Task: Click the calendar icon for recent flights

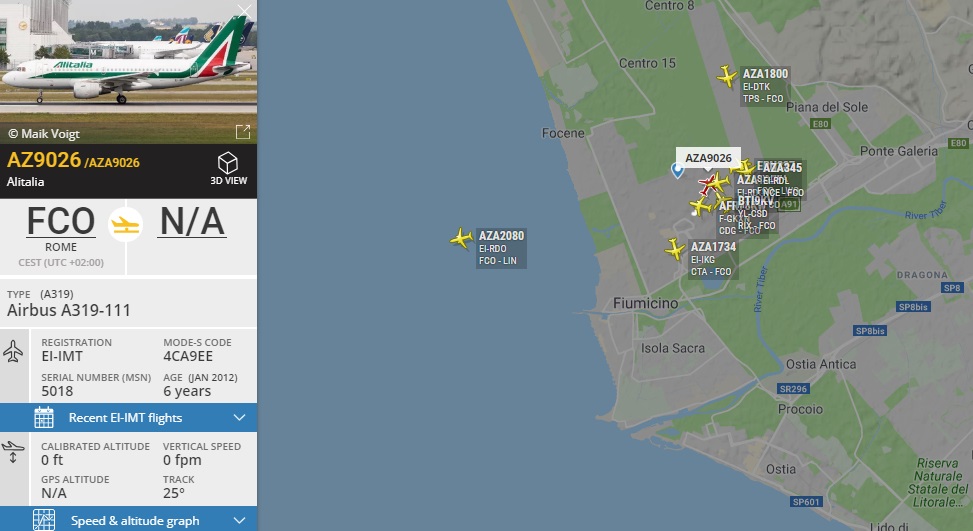Action: pyautogui.click(x=43, y=417)
